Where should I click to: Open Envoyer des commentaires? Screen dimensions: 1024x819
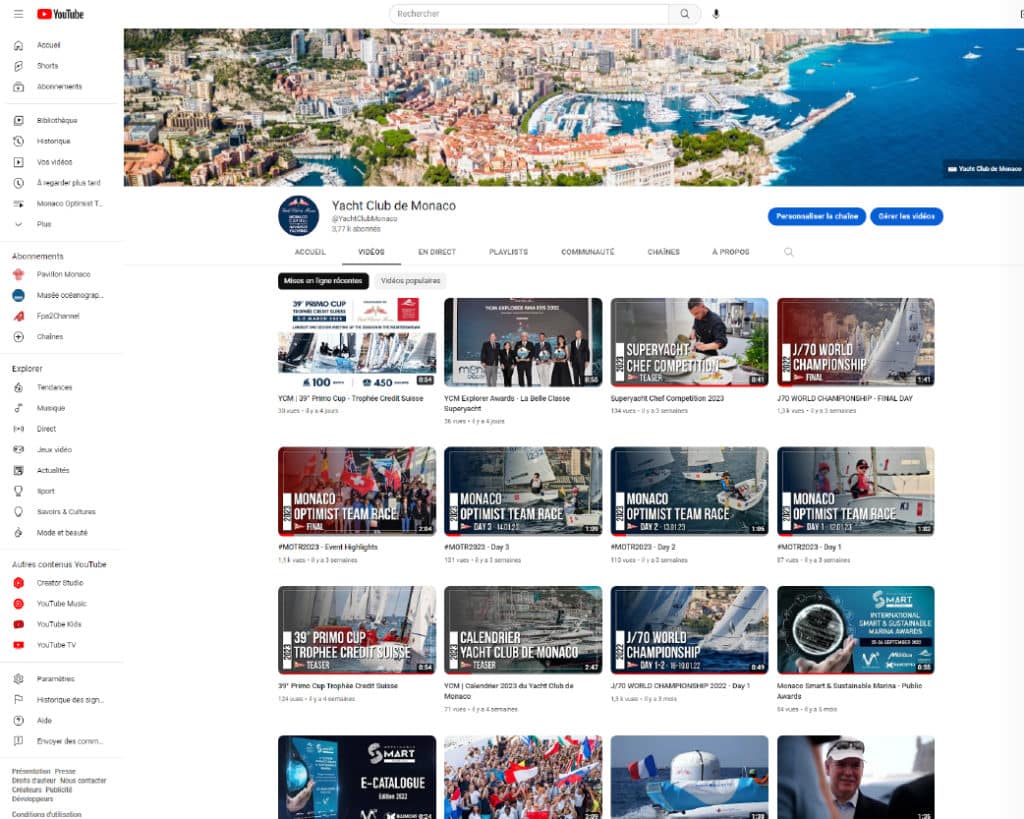click(x=69, y=741)
